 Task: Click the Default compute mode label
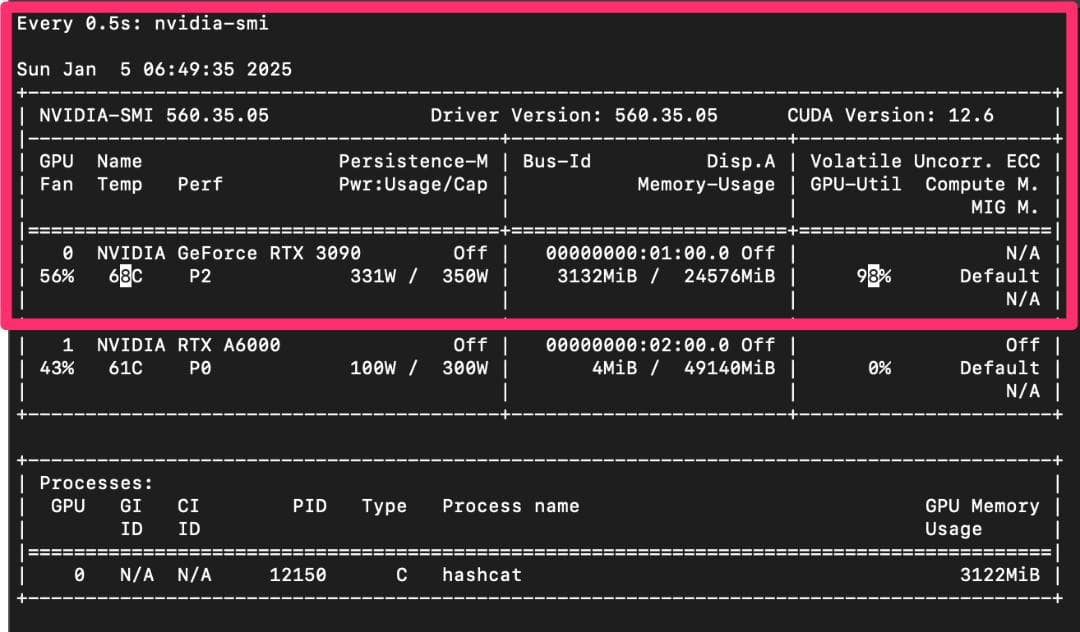coord(998,276)
